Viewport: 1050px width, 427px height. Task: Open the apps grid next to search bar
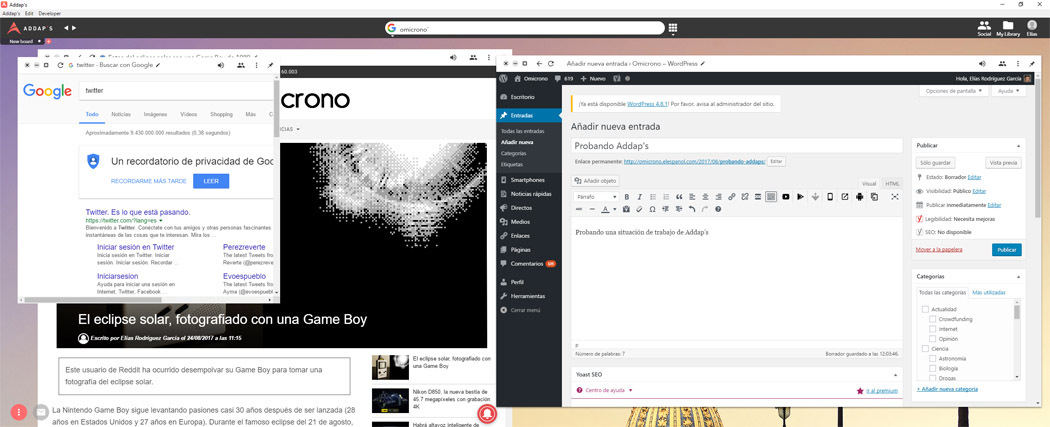pos(673,28)
